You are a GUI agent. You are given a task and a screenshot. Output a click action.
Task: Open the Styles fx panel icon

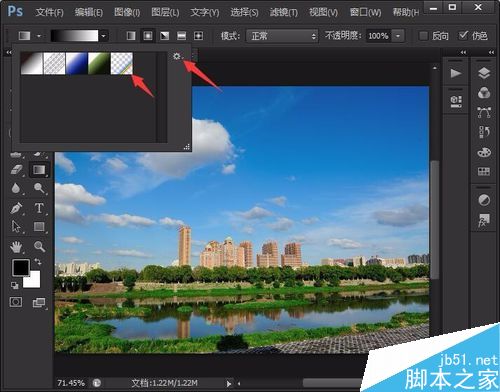tap(484, 220)
